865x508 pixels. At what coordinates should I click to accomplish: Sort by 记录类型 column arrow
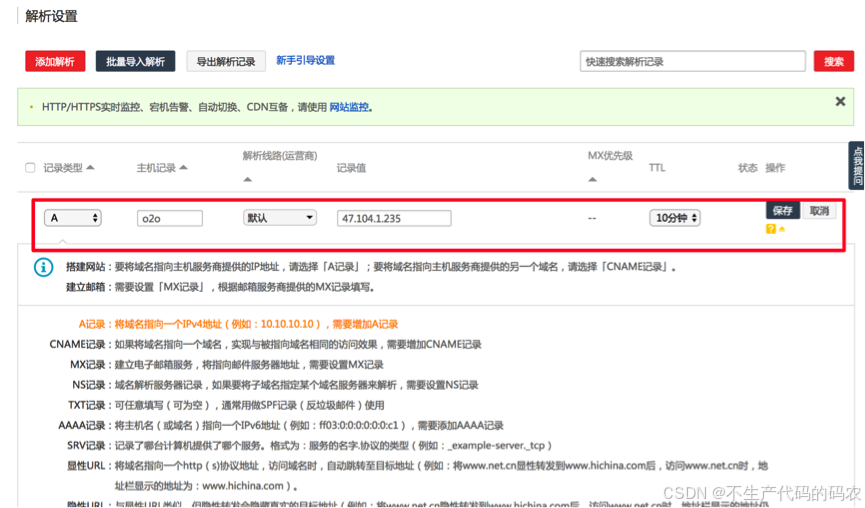[90, 167]
